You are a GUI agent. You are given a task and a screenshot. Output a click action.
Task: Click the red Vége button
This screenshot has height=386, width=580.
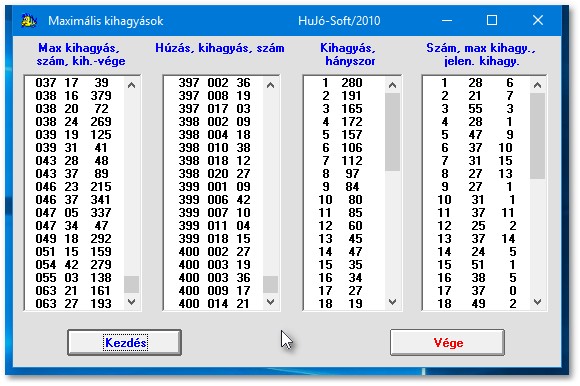pyautogui.click(x=448, y=342)
